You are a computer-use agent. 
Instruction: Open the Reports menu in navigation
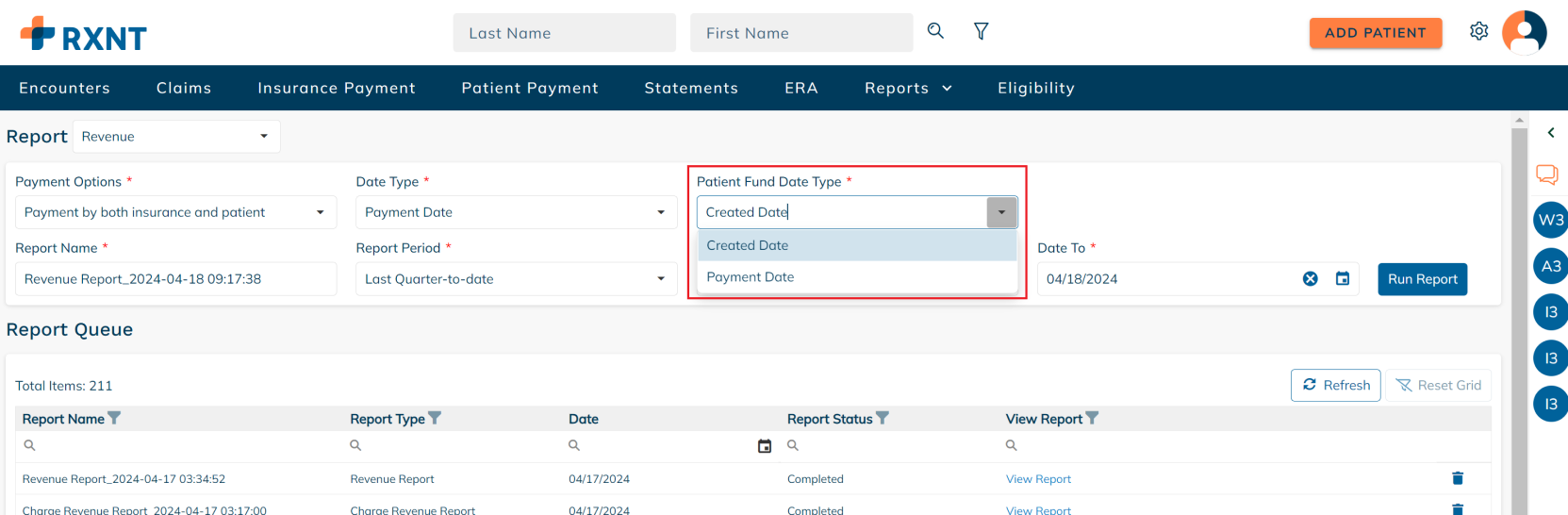point(908,88)
